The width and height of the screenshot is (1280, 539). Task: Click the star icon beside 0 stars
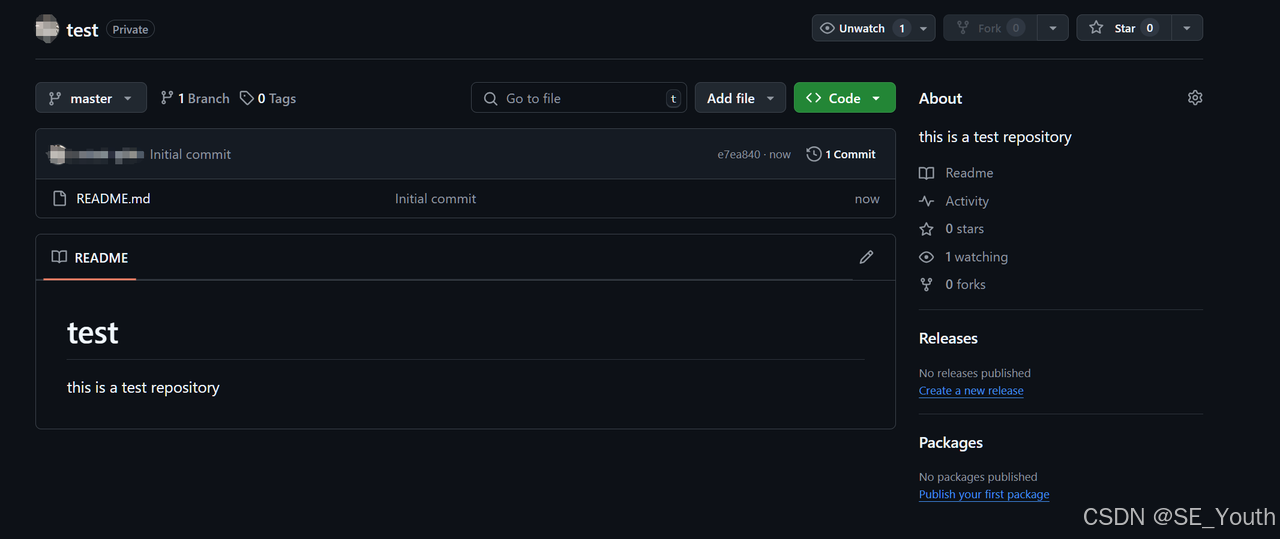pyautogui.click(x=926, y=229)
